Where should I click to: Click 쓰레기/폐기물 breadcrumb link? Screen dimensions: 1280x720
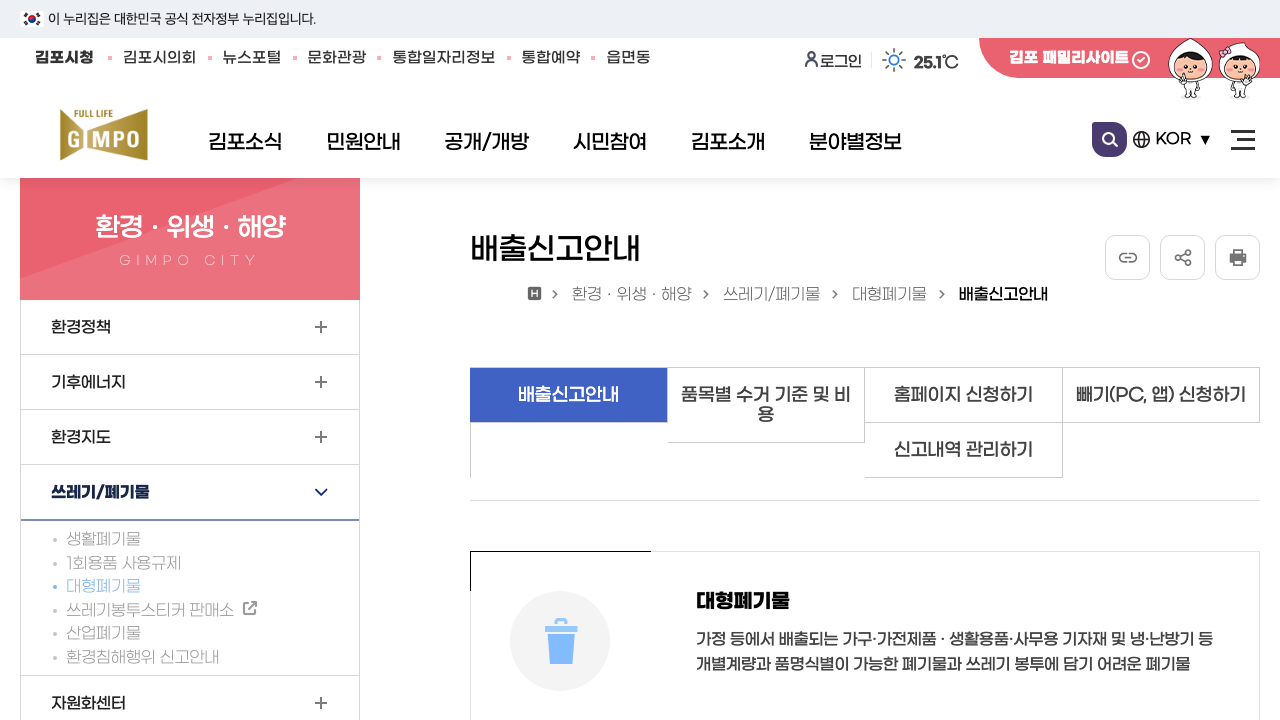pos(771,294)
